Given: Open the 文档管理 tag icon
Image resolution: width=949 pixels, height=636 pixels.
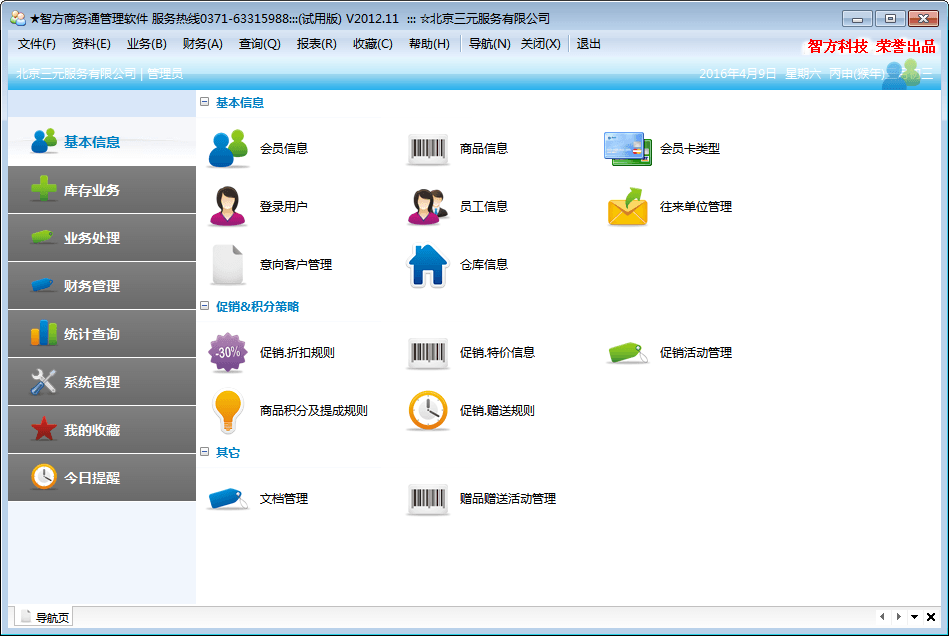Looking at the screenshot, I should pyautogui.click(x=228, y=499).
